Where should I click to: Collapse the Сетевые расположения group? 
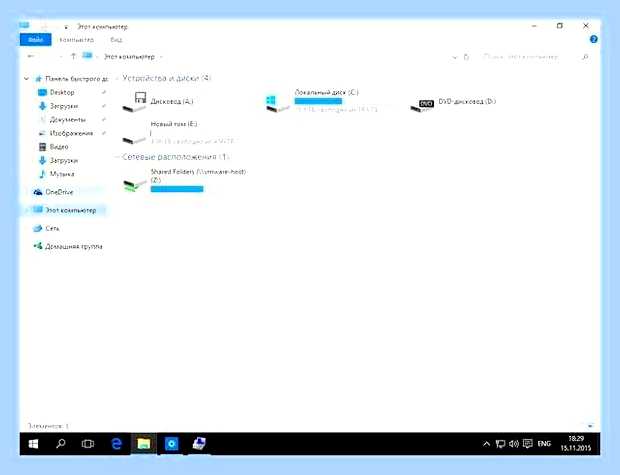tap(117, 157)
